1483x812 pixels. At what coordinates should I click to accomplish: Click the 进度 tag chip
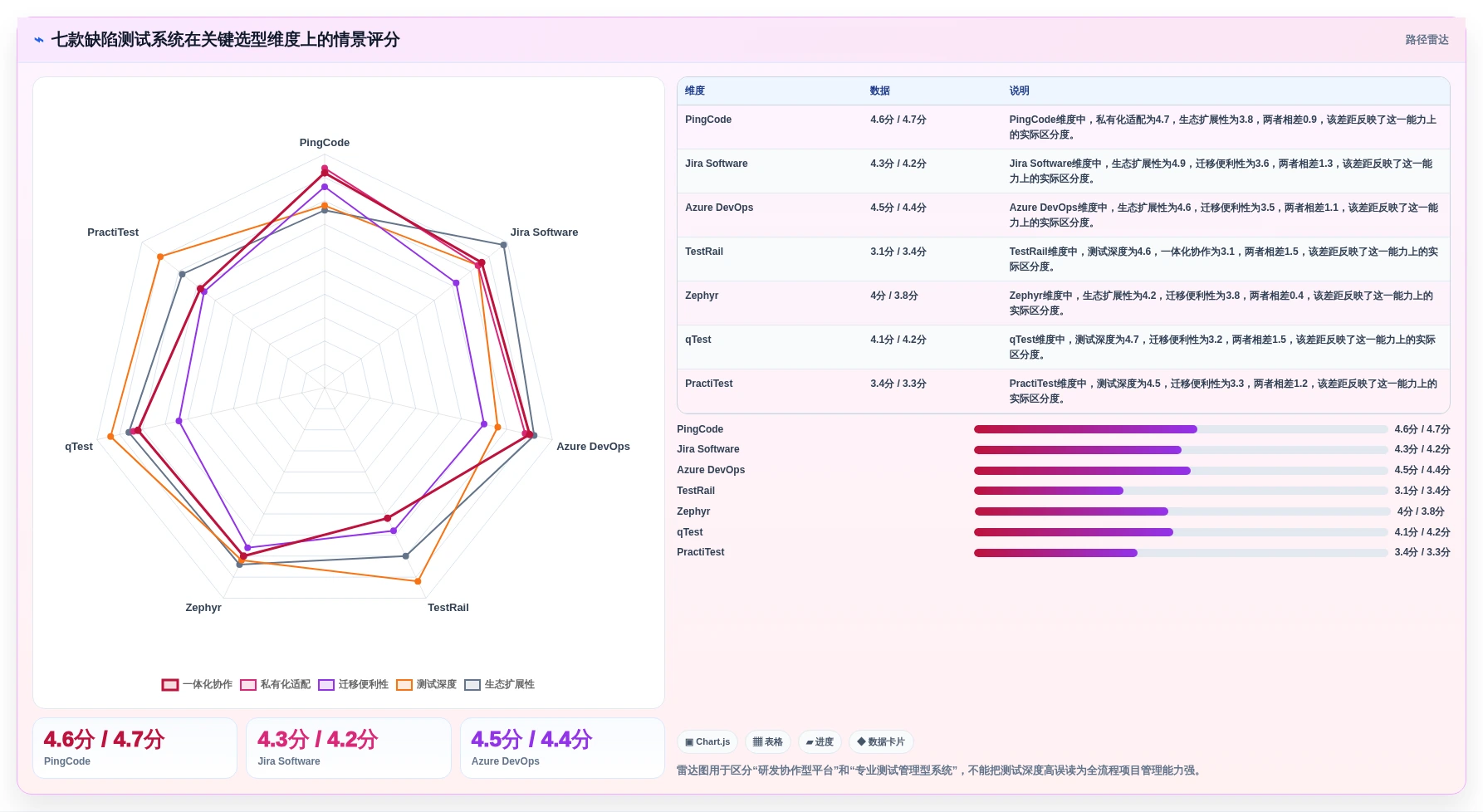[x=820, y=741]
